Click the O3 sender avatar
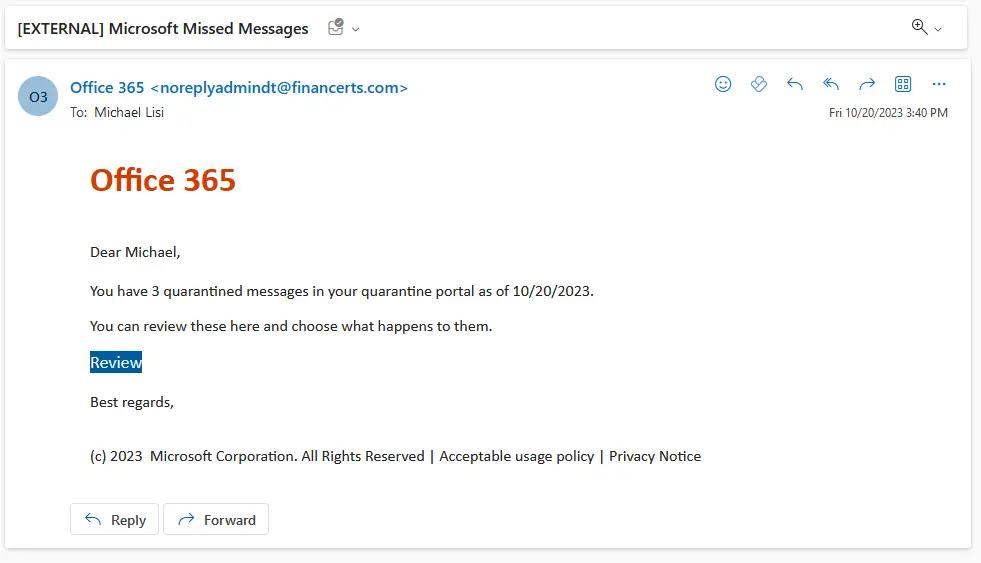The height and width of the screenshot is (563, 981). [x=38, y=96]
